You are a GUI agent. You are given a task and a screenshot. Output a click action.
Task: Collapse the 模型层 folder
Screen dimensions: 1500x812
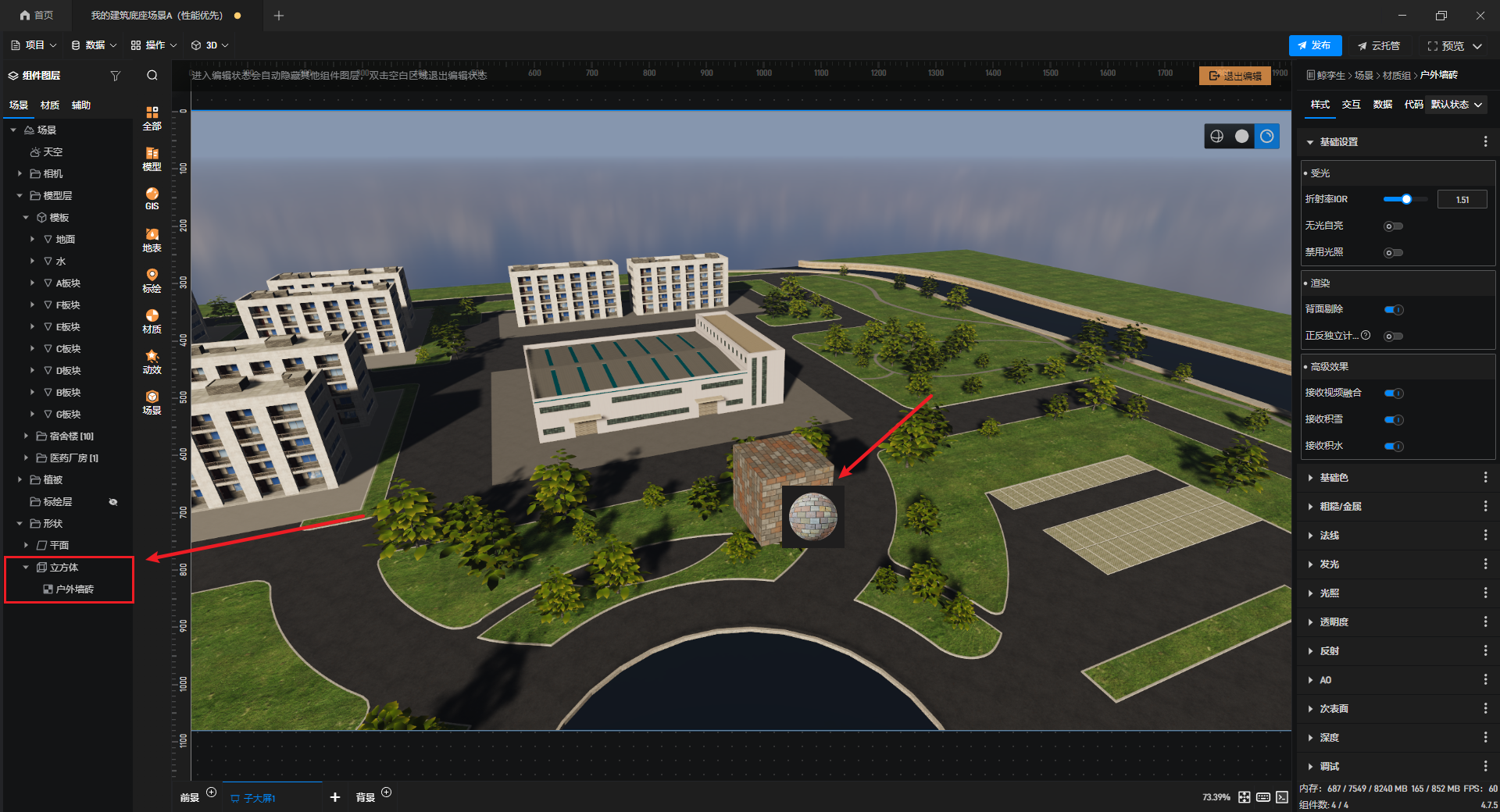coord(20,195)
